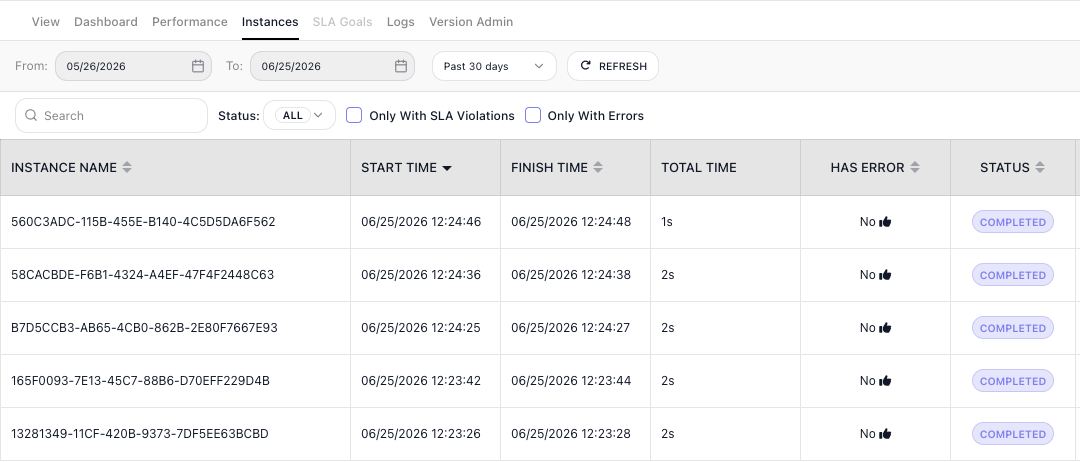Toggle Start Time sort arrow
This screenshot has width=1080, height=462.
point(447,168)
